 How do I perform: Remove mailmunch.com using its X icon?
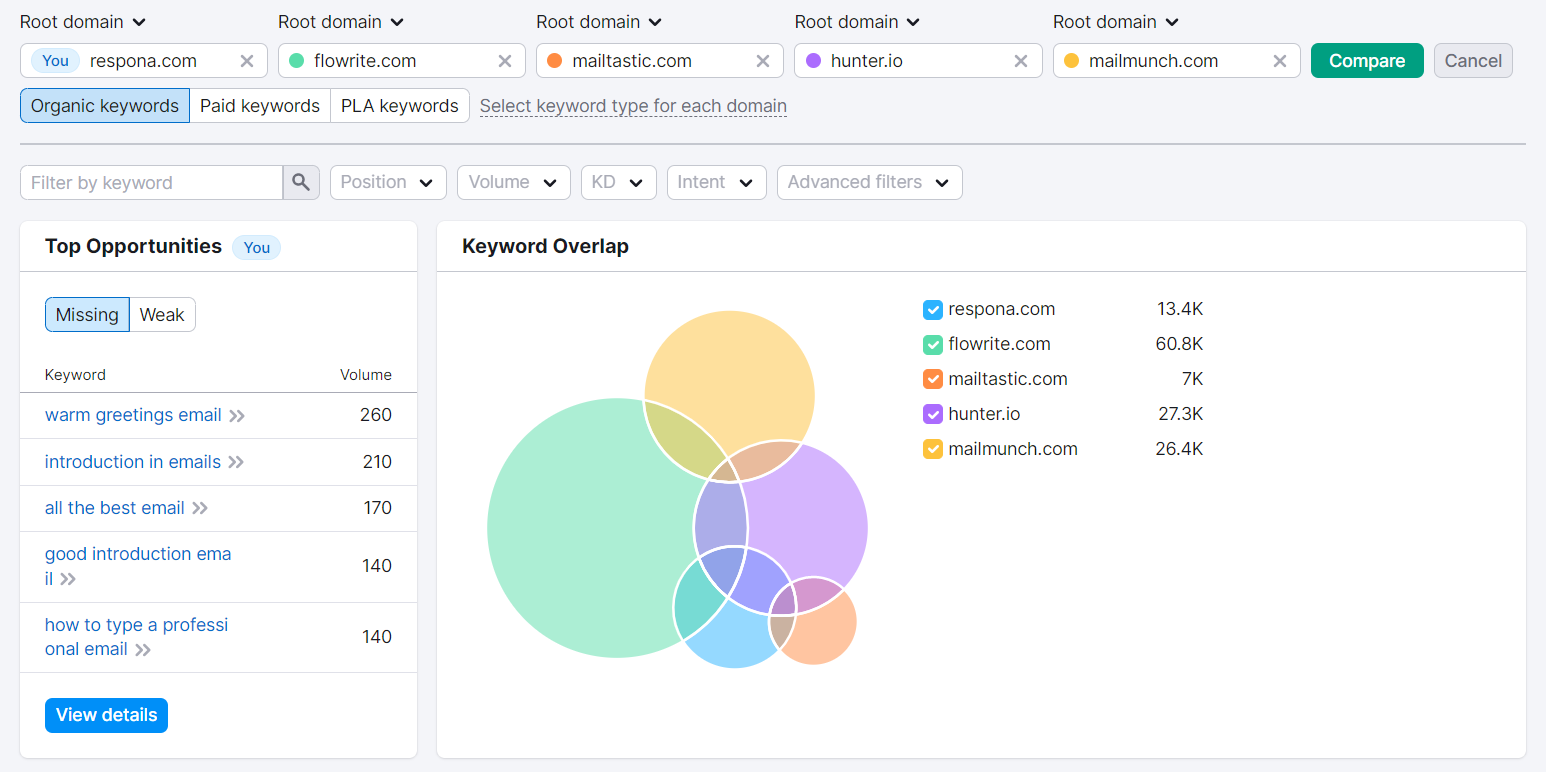coord(1280,60)
